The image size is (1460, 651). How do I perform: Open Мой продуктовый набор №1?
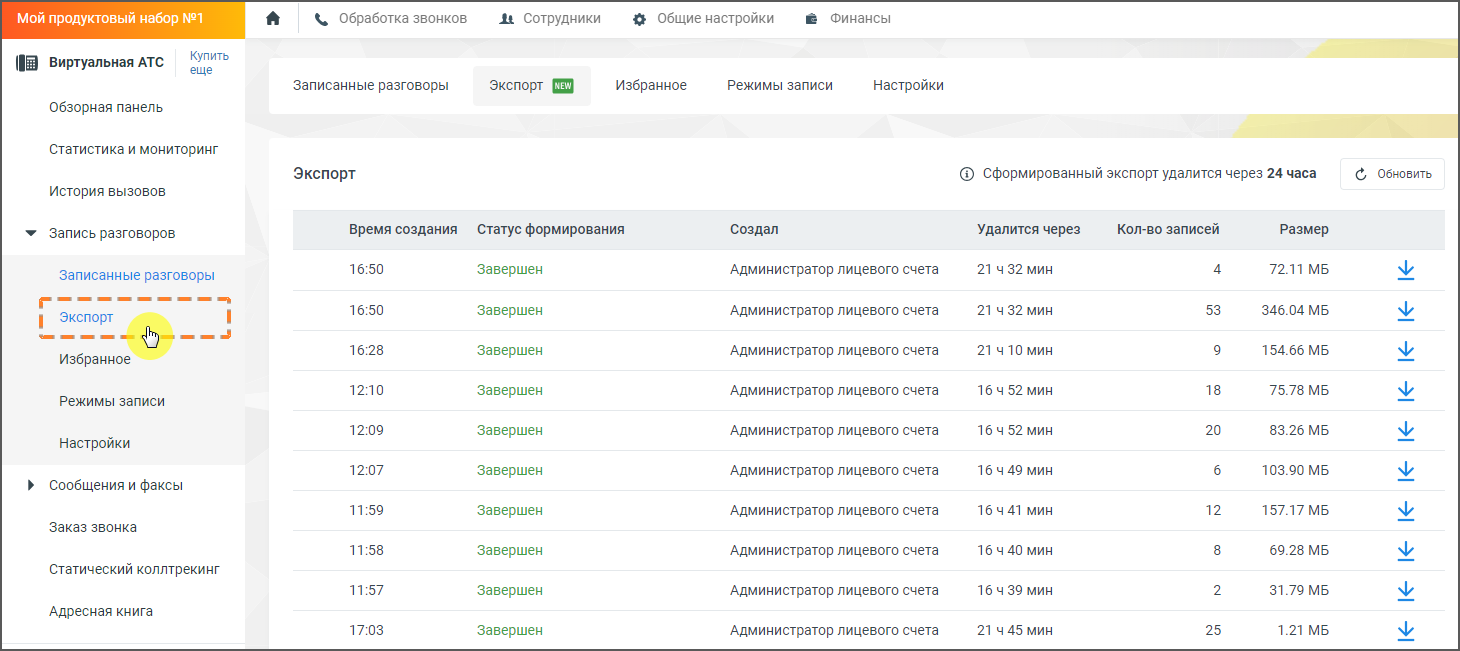click(x=123, y=19)
